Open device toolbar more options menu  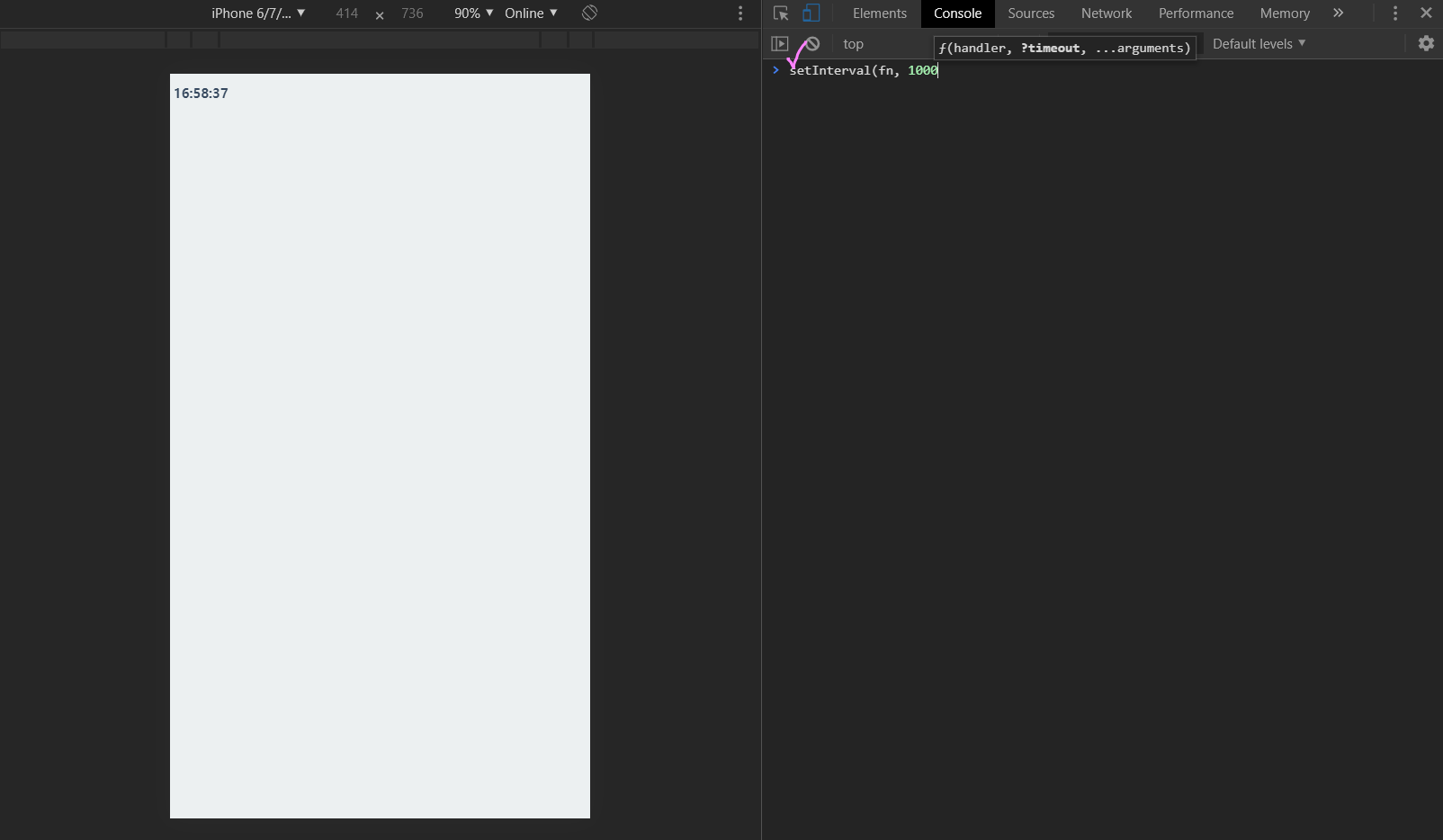(x=740, y=13)
